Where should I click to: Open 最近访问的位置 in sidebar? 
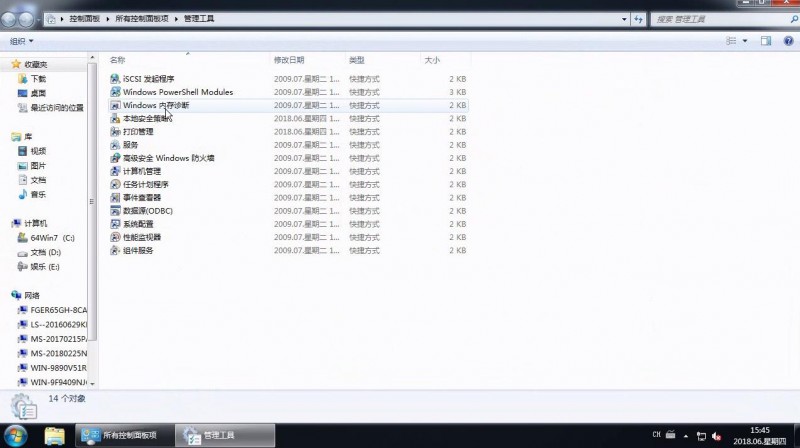51,108
